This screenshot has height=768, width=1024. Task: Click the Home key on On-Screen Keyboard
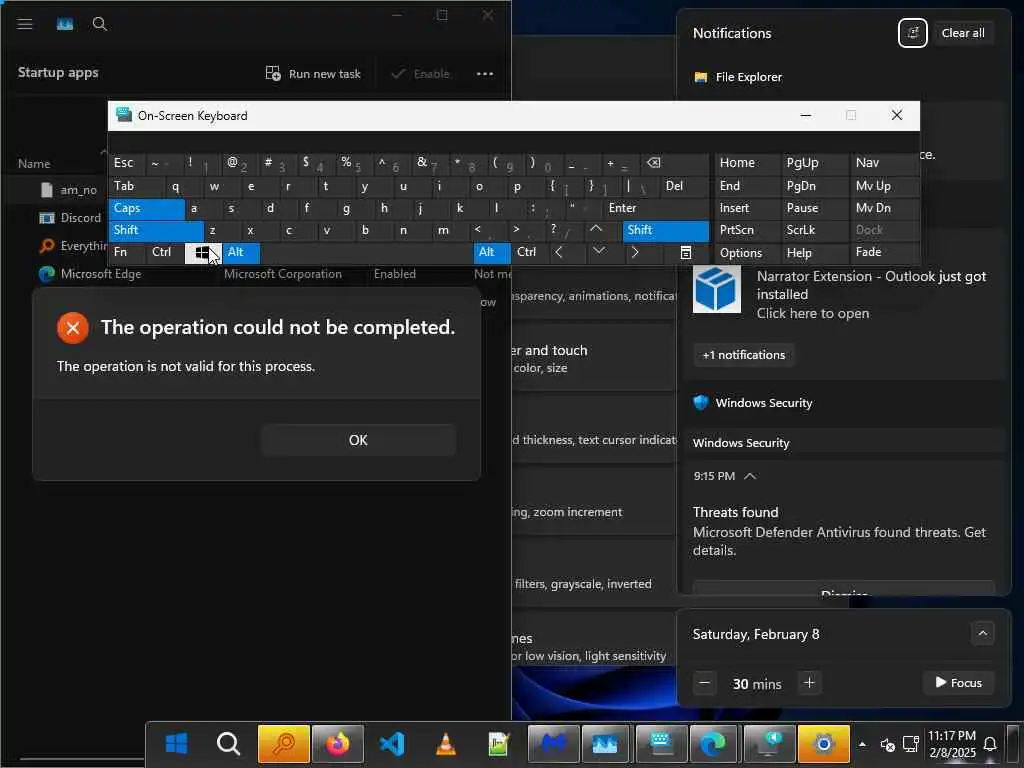click(747, 163)
